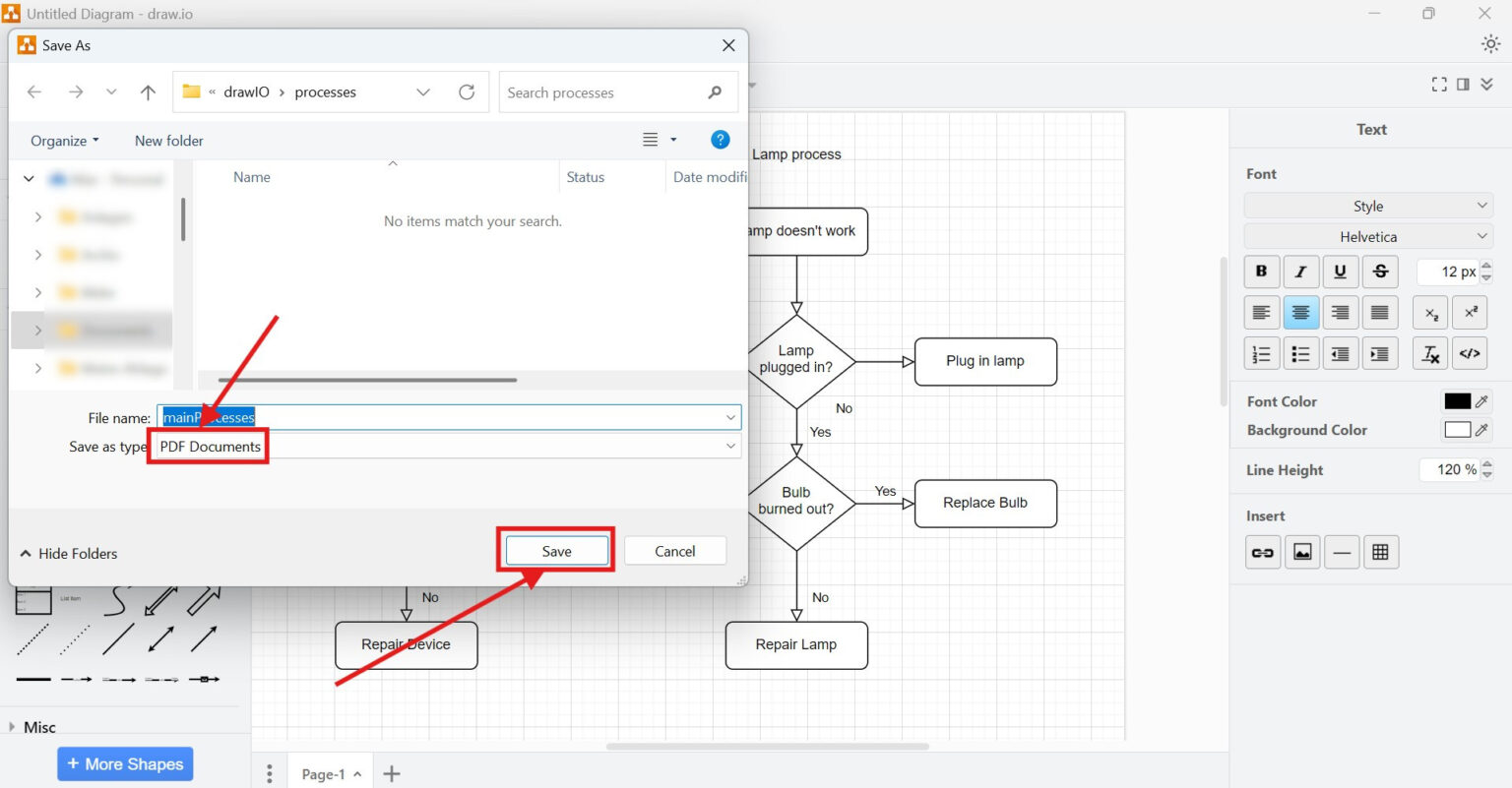Clear text formatting with the Tx icon
Screen dimensions: 1512x788
[x=1429, y=353]
